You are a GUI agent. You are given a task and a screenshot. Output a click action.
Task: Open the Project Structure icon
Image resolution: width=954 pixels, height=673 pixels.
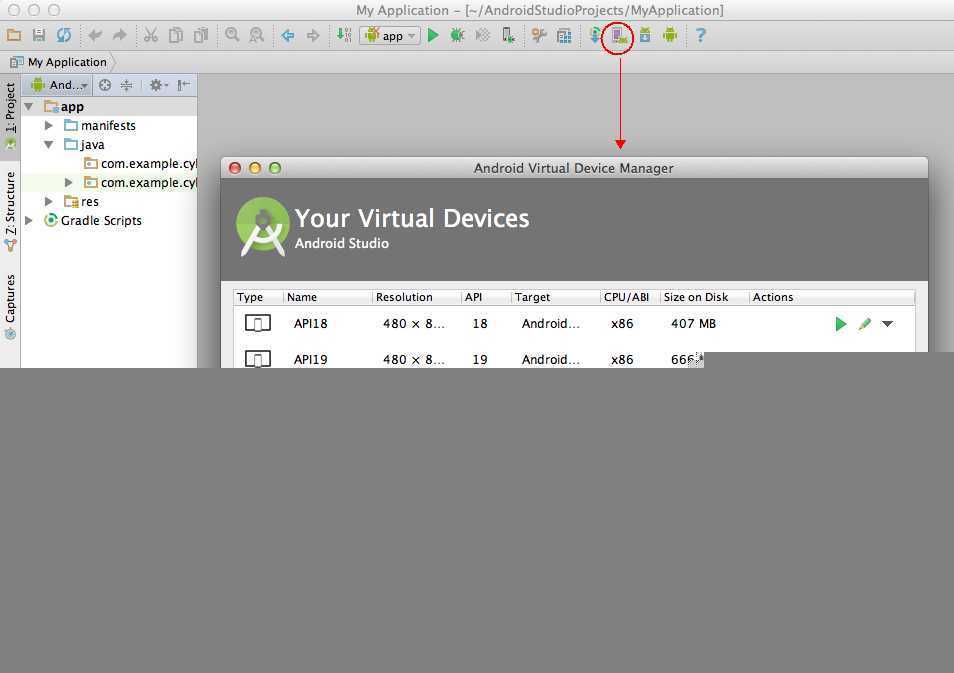(564, 36)
